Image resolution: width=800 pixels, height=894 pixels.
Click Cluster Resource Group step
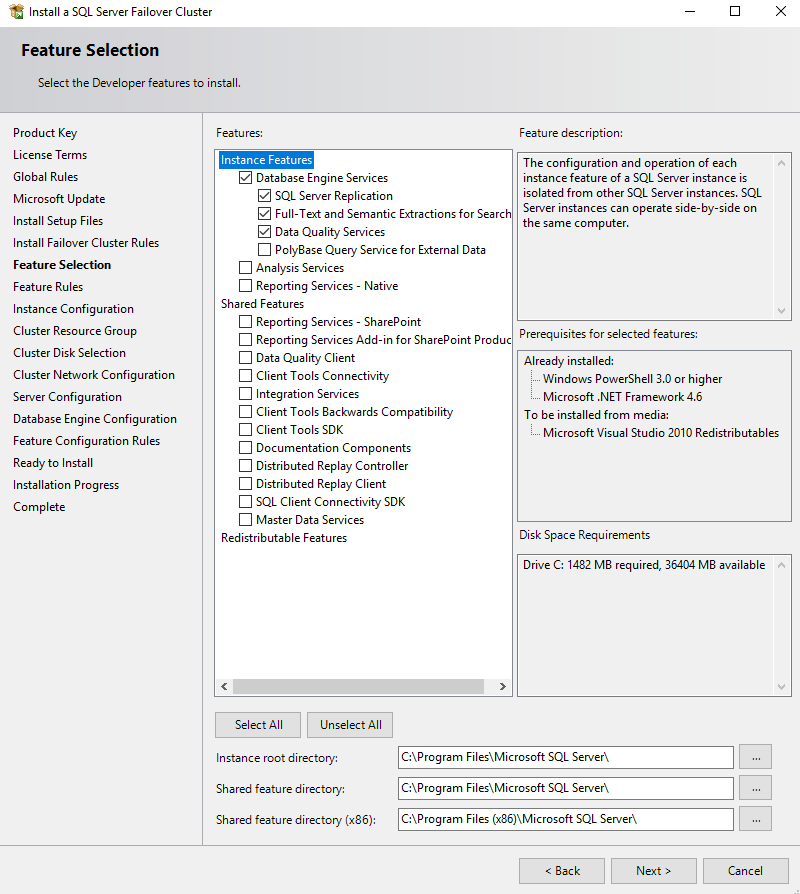pos(75,331)
